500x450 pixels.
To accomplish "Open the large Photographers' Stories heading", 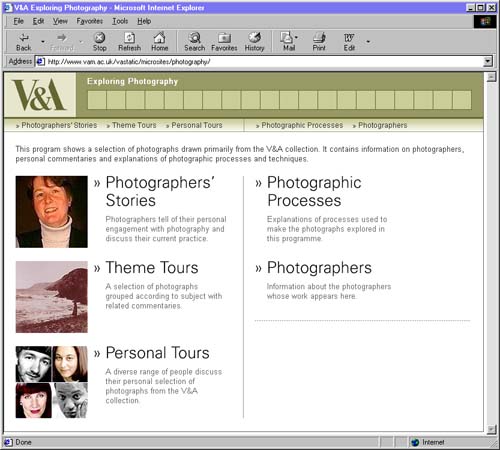I will pos(160,191).
